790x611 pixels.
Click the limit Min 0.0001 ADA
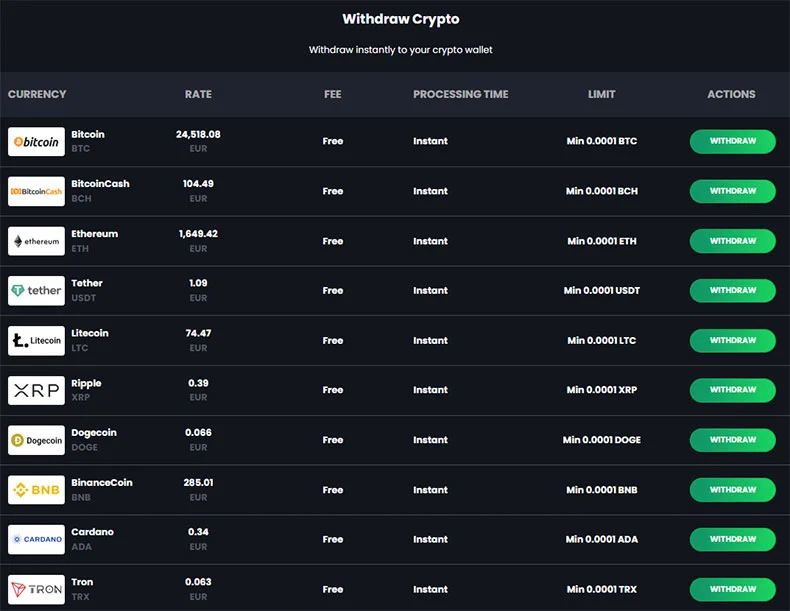pos(602,539)
